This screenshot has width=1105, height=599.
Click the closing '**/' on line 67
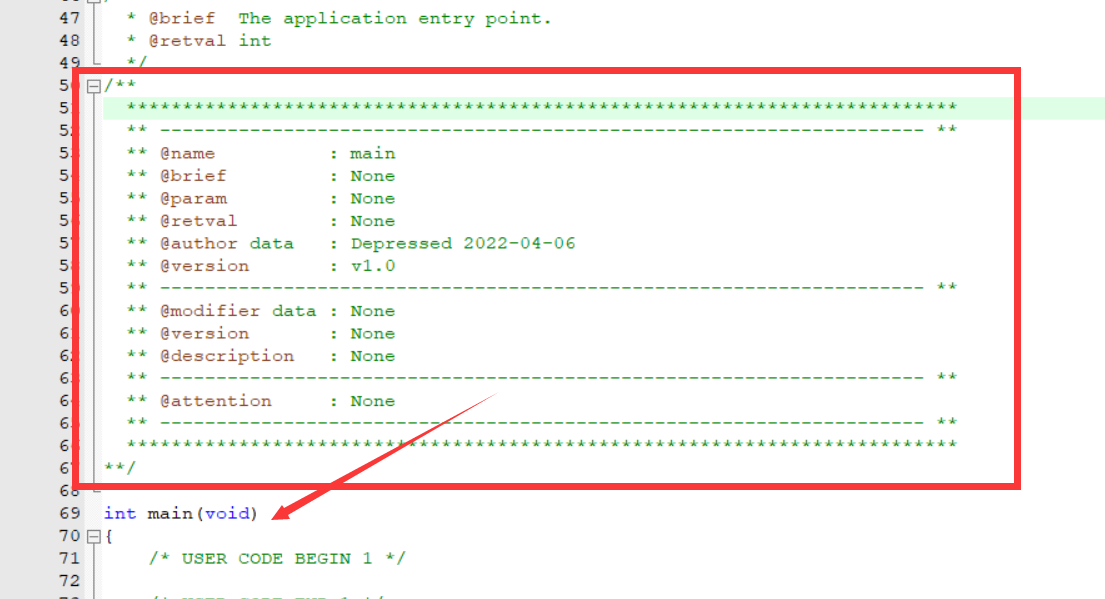120,468
